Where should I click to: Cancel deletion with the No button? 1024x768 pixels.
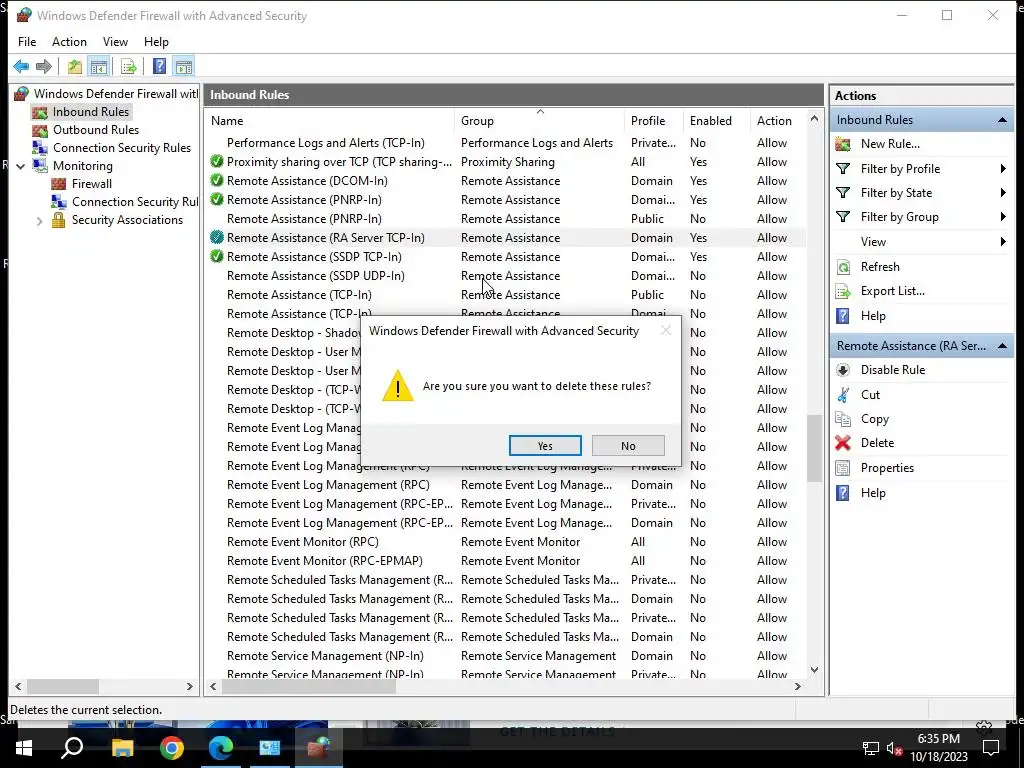(628, 445)
